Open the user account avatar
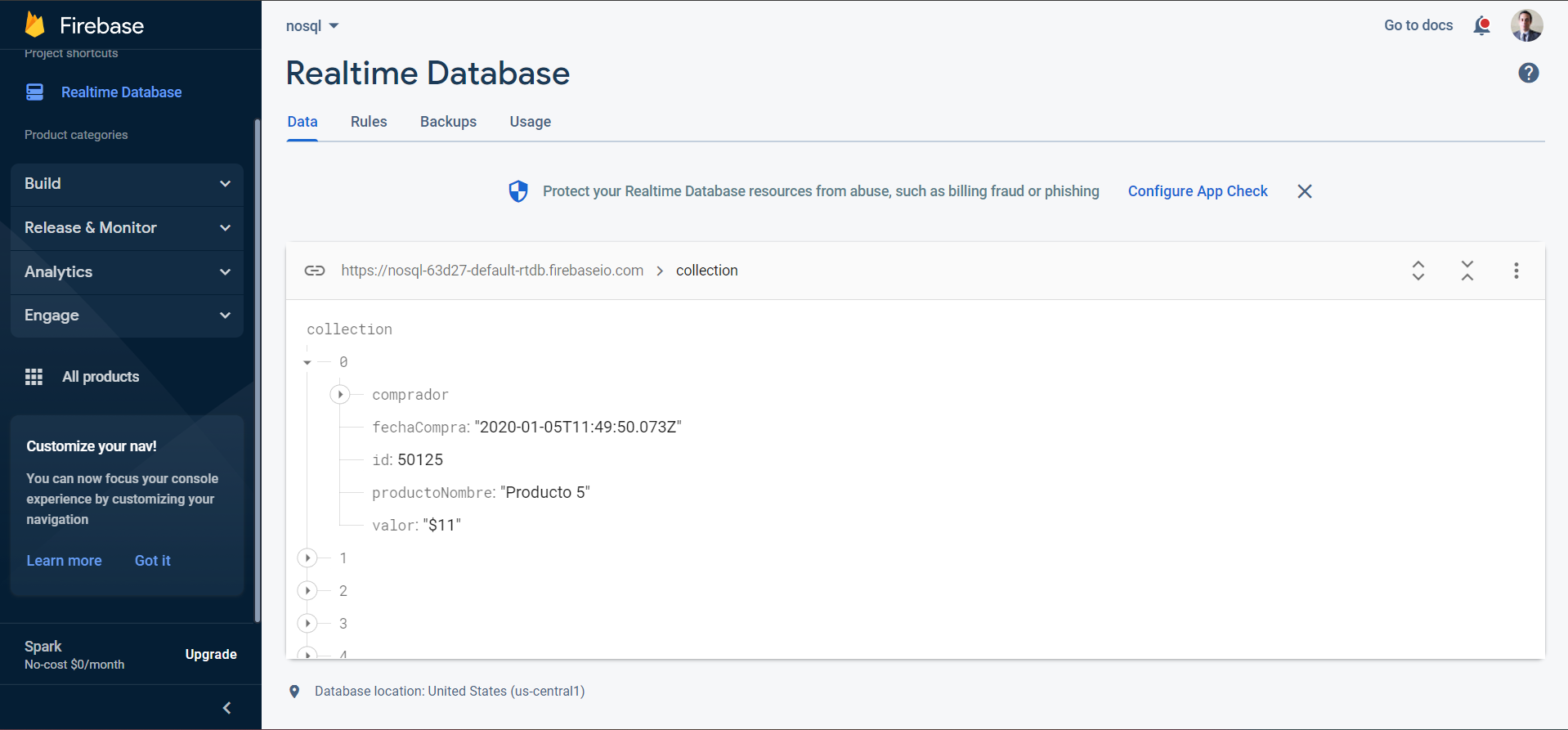 (x=1526, y=25)
